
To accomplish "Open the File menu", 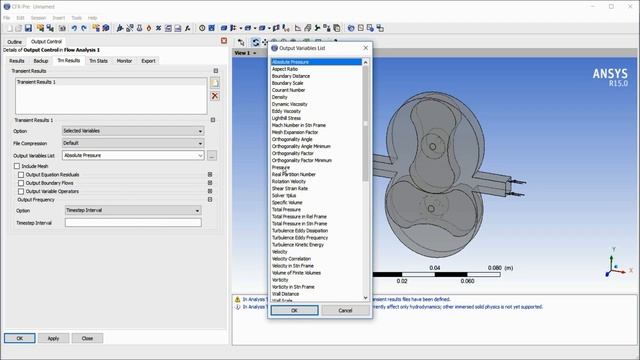I will point(7,18).
